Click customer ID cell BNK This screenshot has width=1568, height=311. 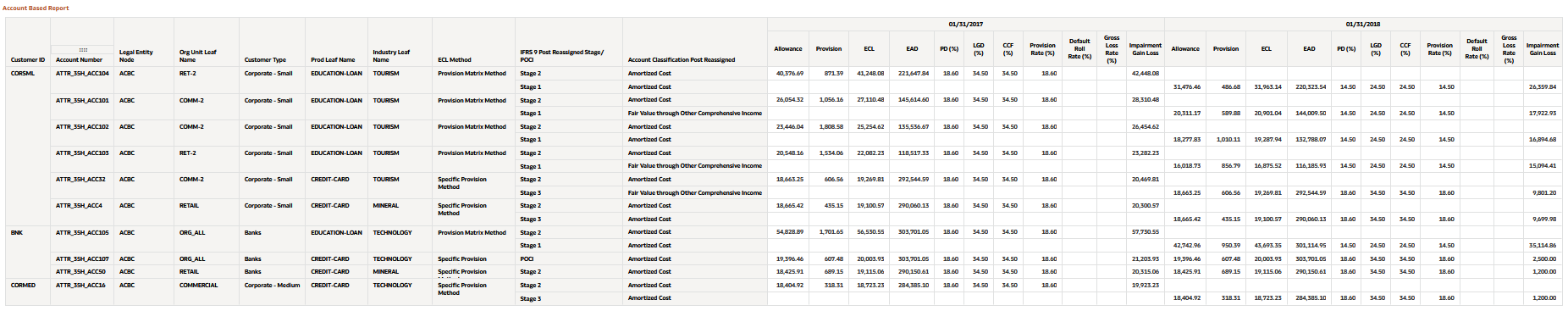(x=17, y=232)
